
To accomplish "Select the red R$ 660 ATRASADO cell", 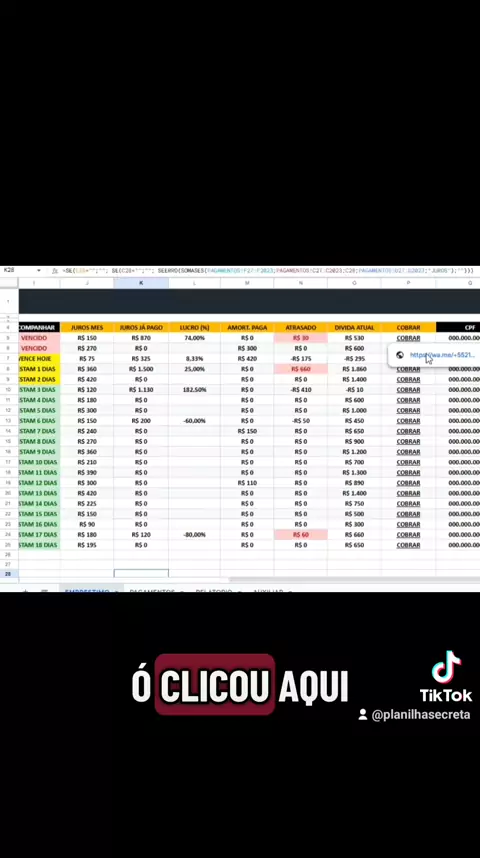I will (300, 369).
